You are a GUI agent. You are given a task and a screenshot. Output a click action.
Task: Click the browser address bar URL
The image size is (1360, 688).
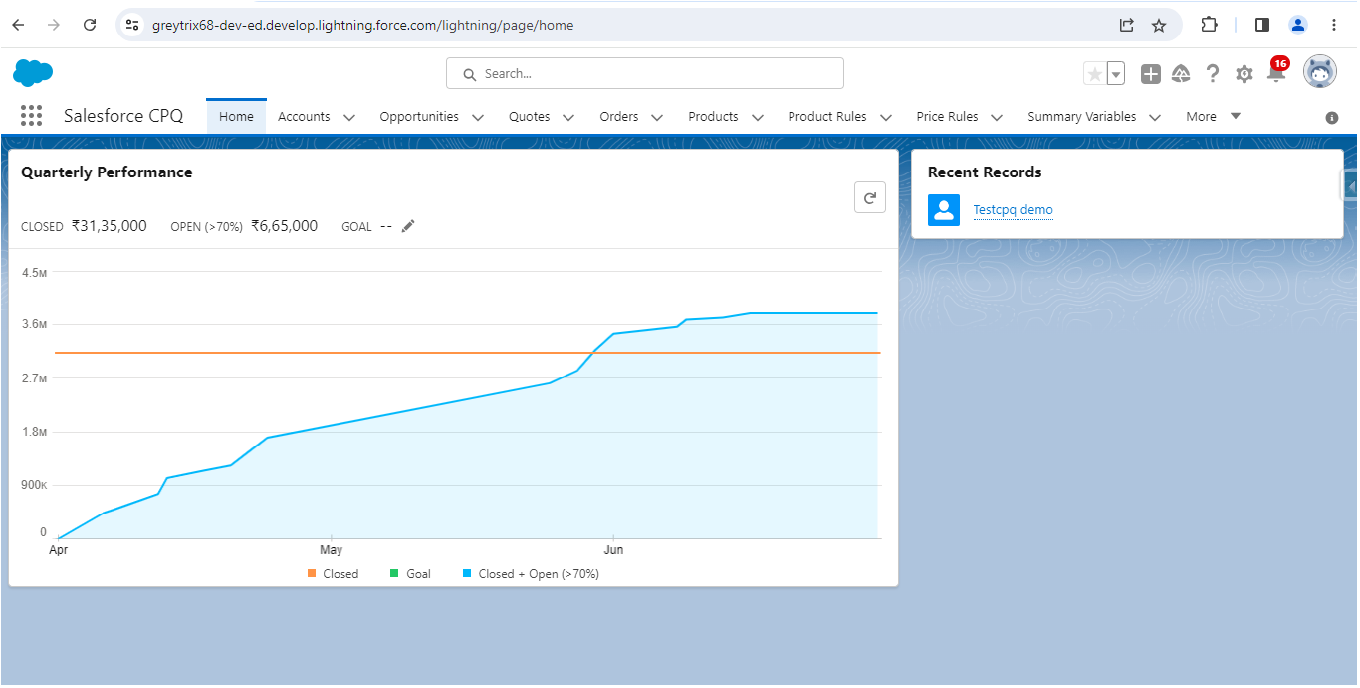[363, 25]
